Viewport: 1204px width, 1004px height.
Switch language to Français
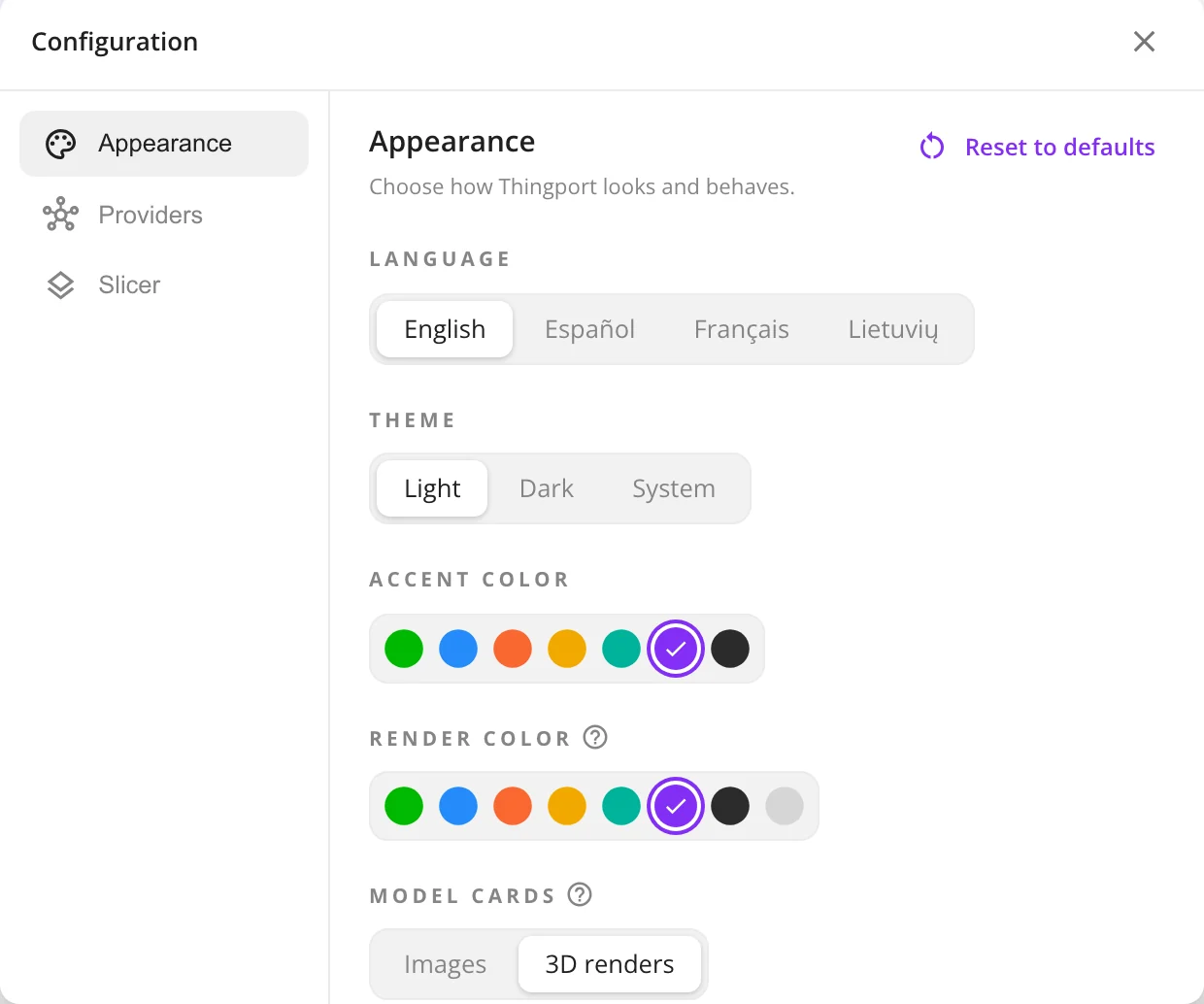pos(741,329)
